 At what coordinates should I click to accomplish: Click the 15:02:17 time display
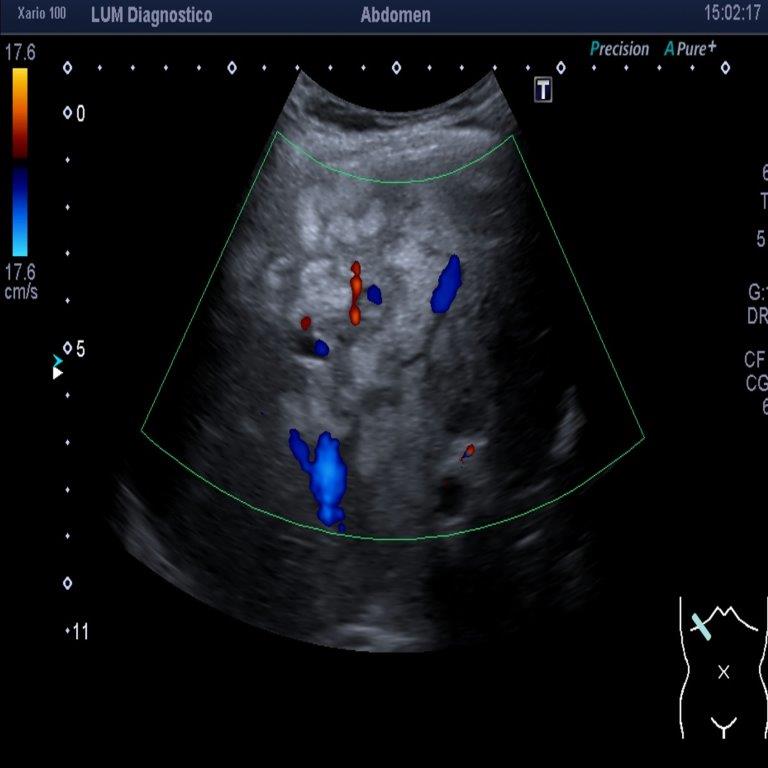[732, 14]
